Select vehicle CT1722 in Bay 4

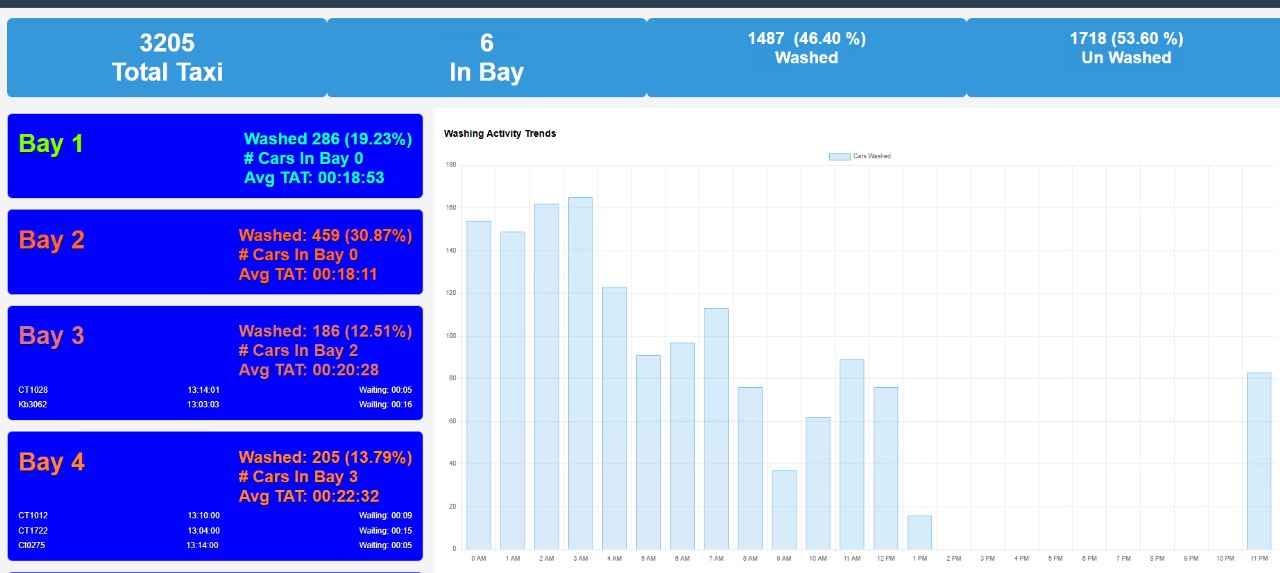click(33, 531)
